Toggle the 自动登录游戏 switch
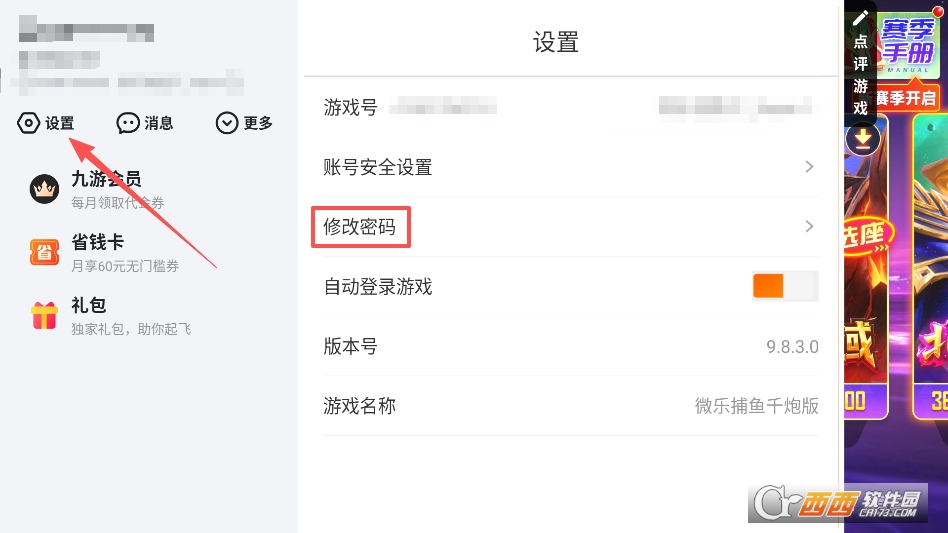This screenshot has height=533, width=948. point(785,286)
